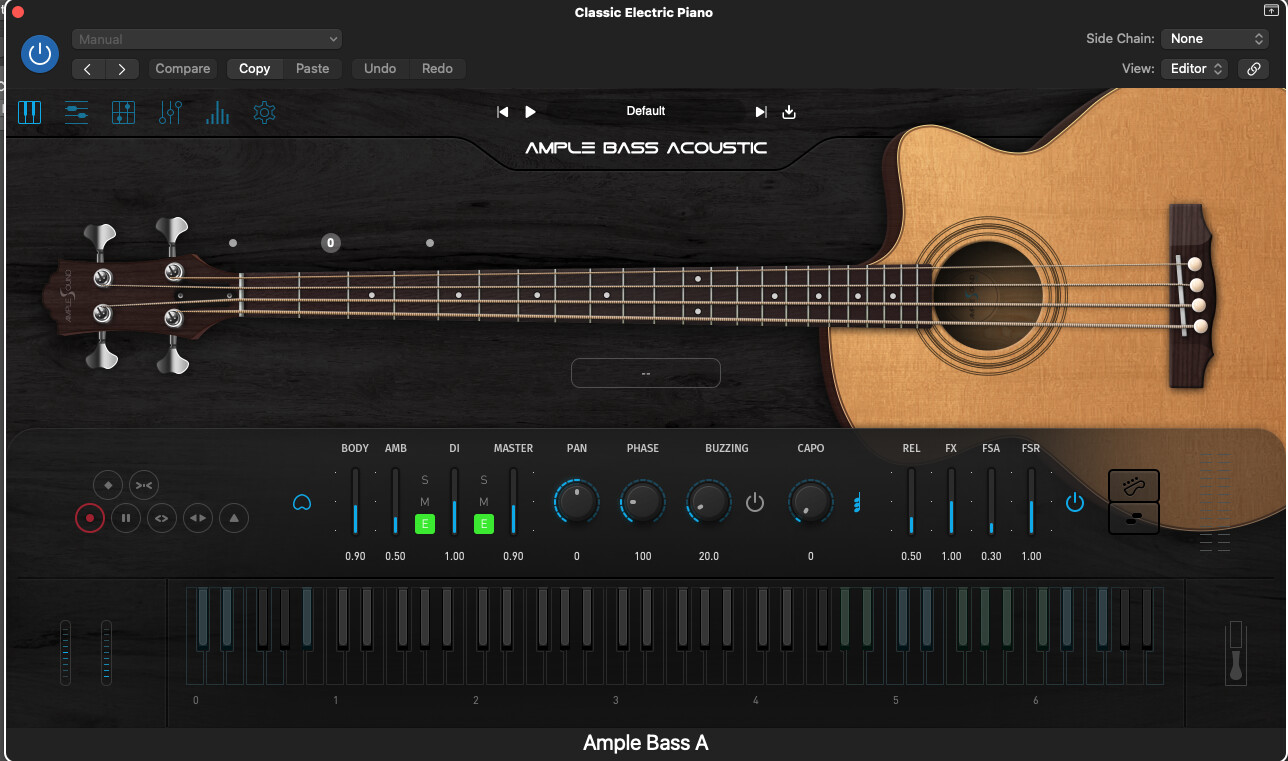The height and width of the screenshot is (761, 1288).
Task: Select the bass guitar body mode button
Action: click(x=1134, y=486)
